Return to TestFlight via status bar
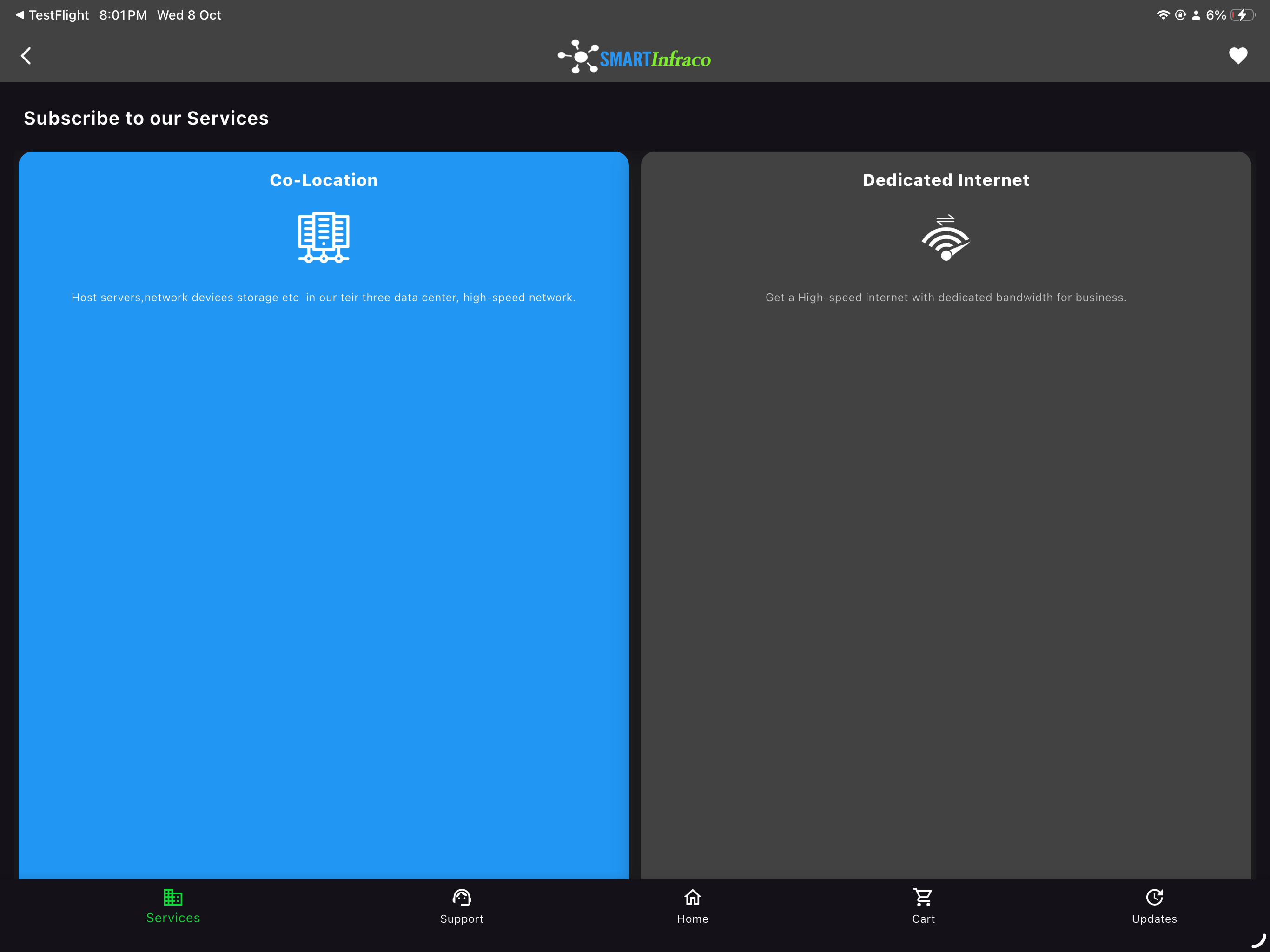Image resolution: width=1270 pixels, height=952 pixels. point(52,15)
